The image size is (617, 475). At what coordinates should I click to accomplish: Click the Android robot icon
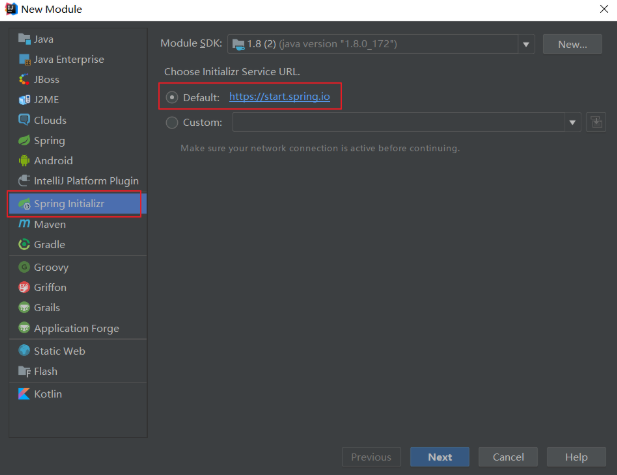(24, 161)
